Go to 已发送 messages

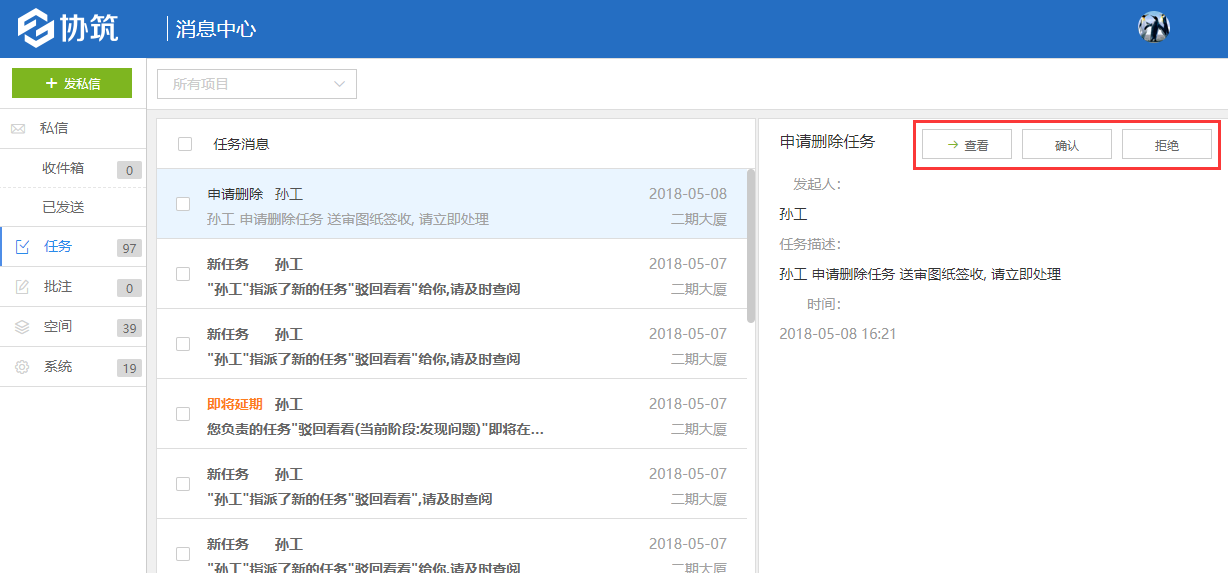tap(63, 207)
